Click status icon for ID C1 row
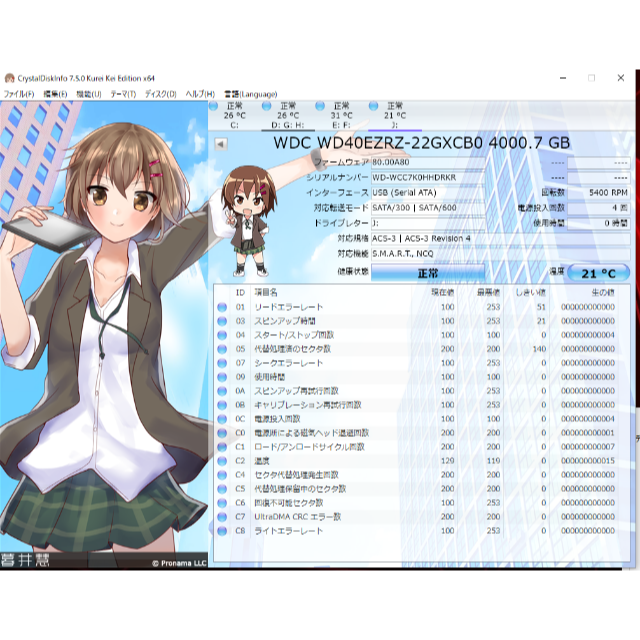This screenshot has height=640, width=640. pos(222,447)
